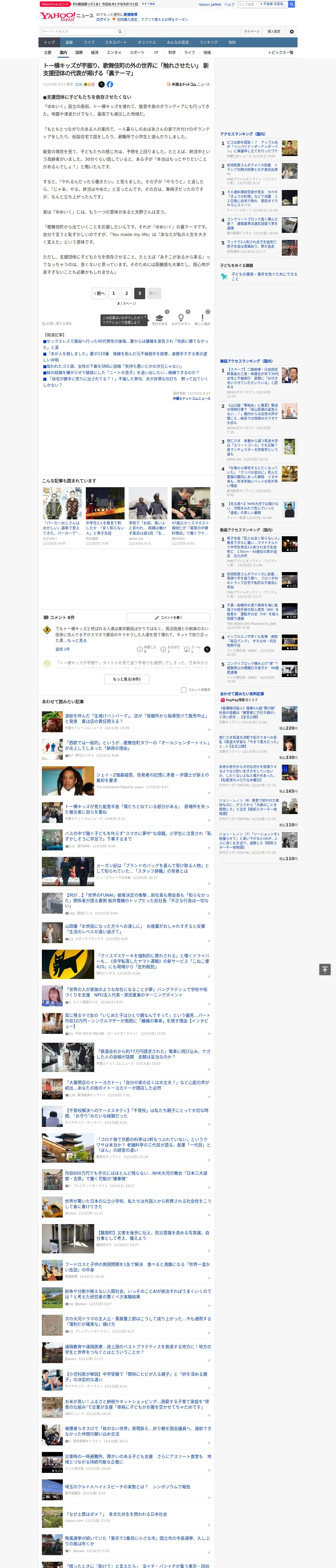Open video ranking item 1 thumbnail 1:17

tap(289, 544)
